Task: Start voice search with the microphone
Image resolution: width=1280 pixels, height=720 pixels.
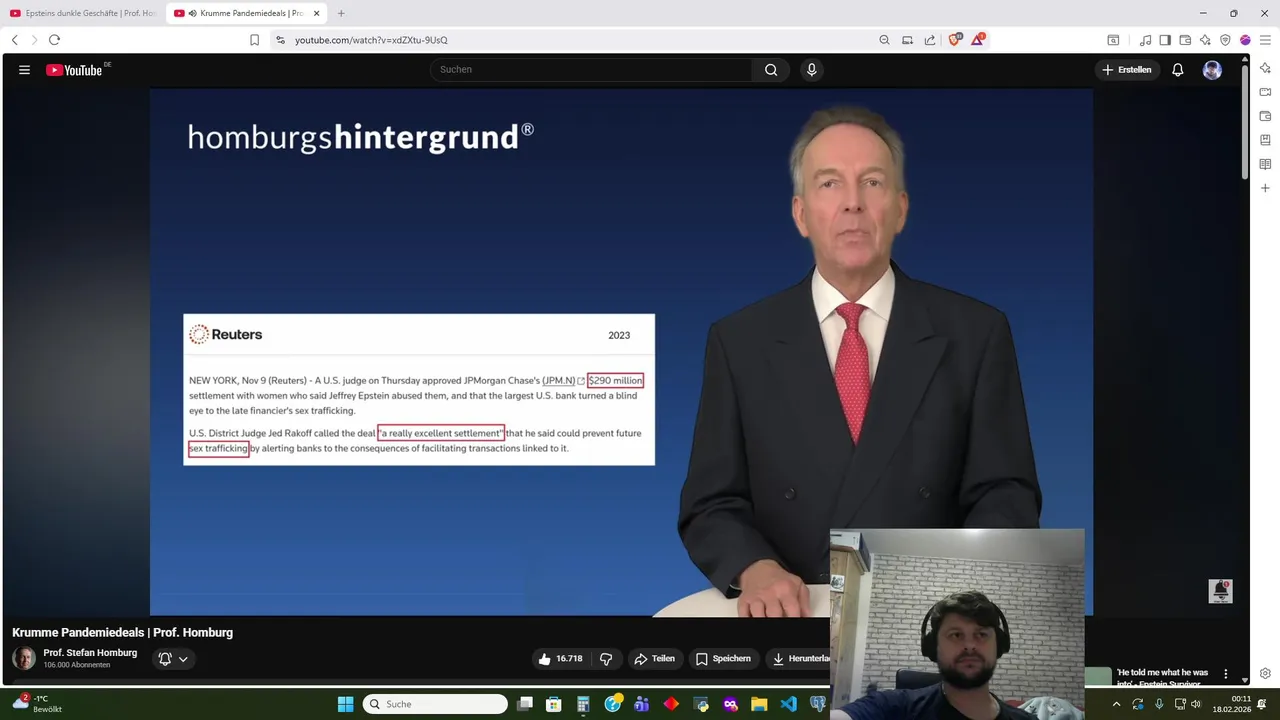Action: click(811, 69)
